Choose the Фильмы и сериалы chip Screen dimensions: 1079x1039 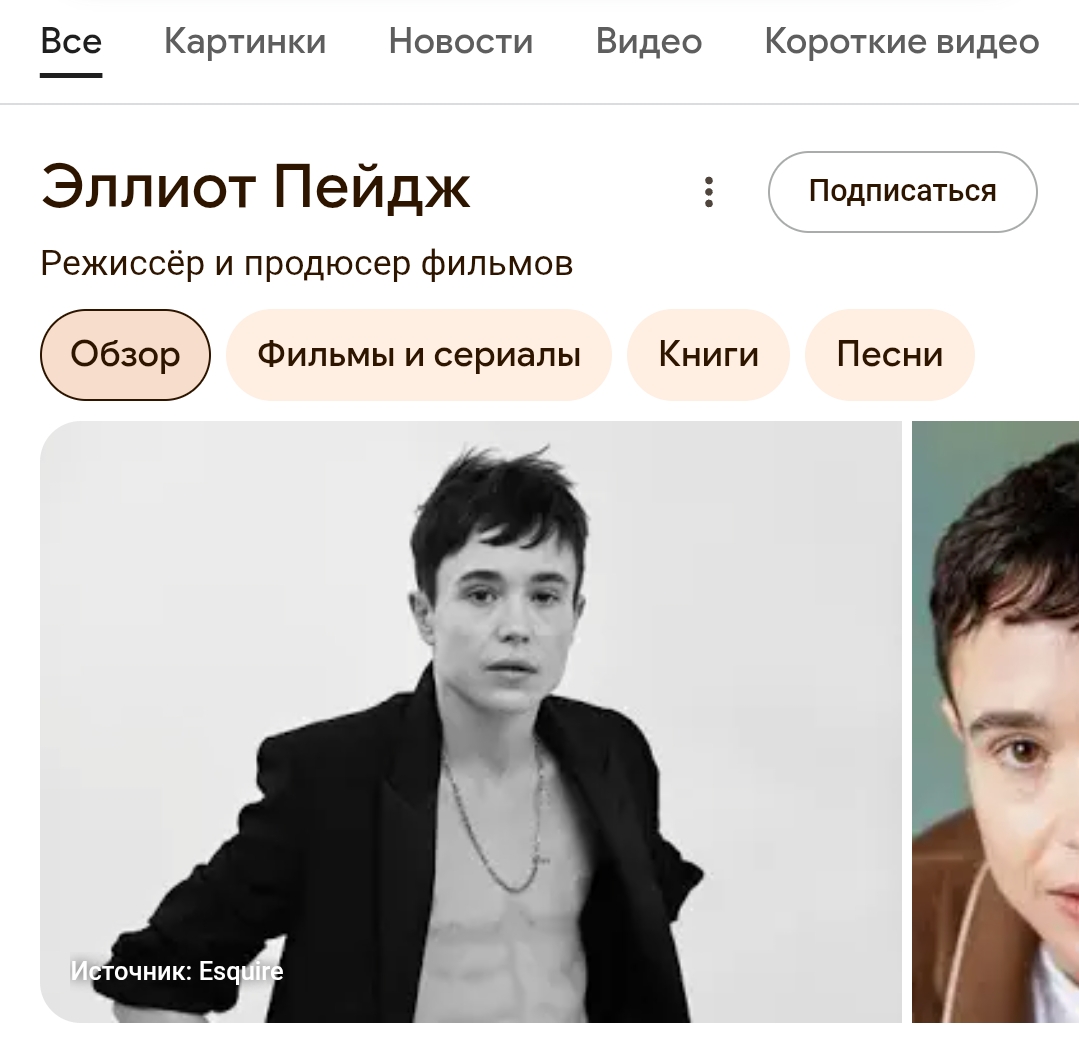(419, 354)
